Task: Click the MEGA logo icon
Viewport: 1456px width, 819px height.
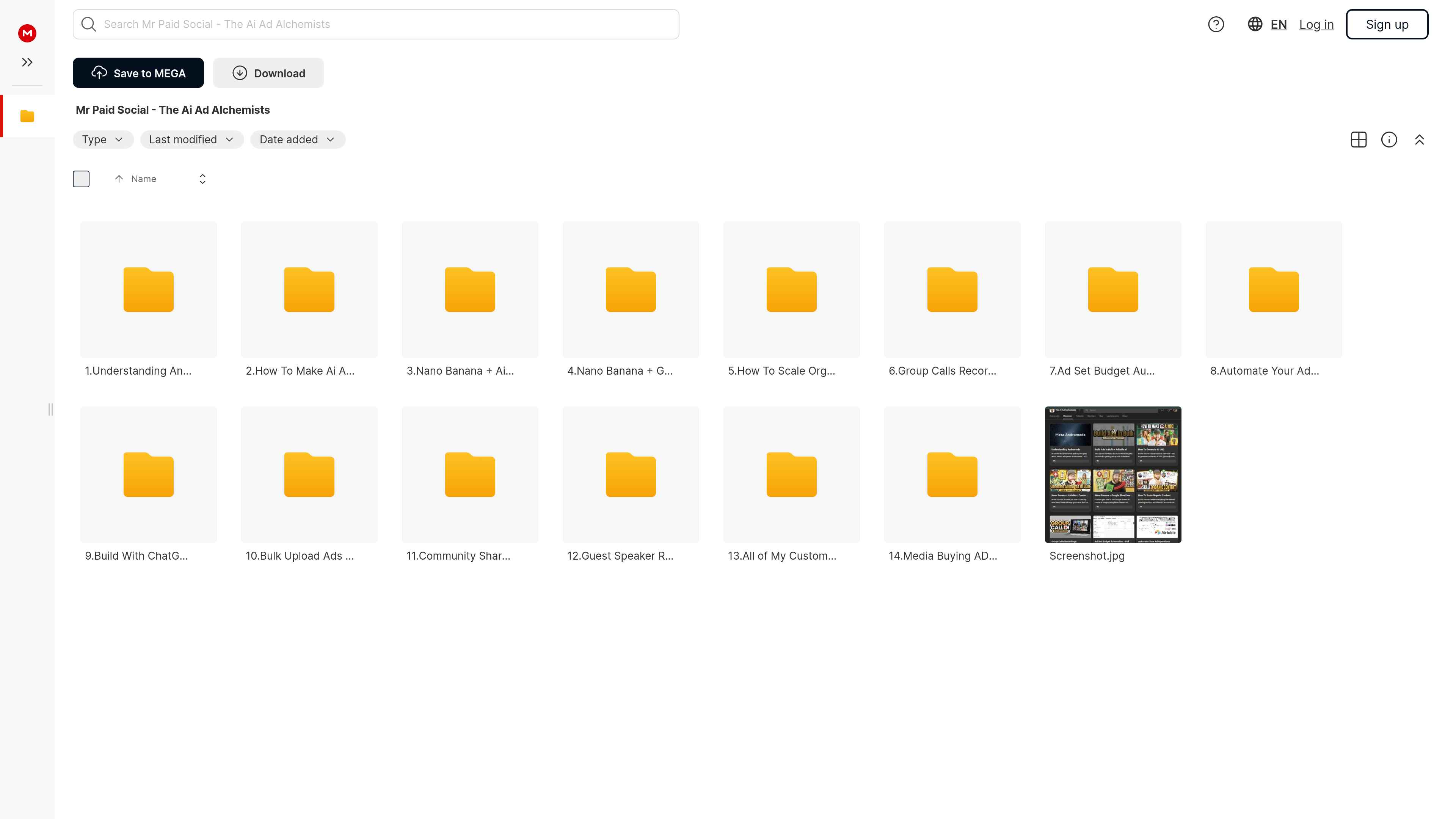Action: pyautogui.click(x=27, y=33)
